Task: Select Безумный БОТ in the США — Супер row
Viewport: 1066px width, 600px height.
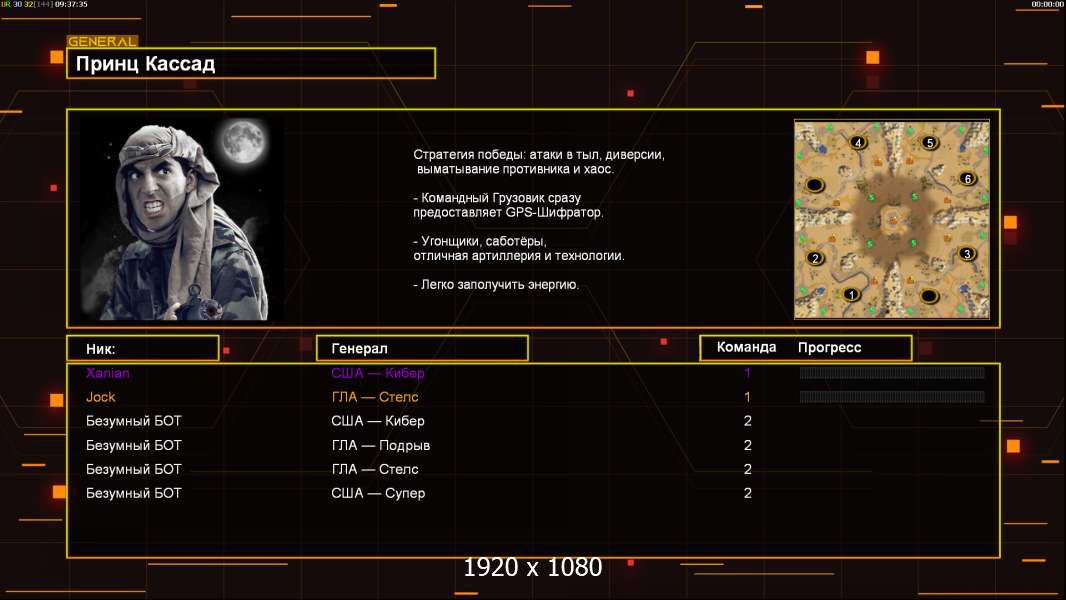Action: [x=134, y=493]
